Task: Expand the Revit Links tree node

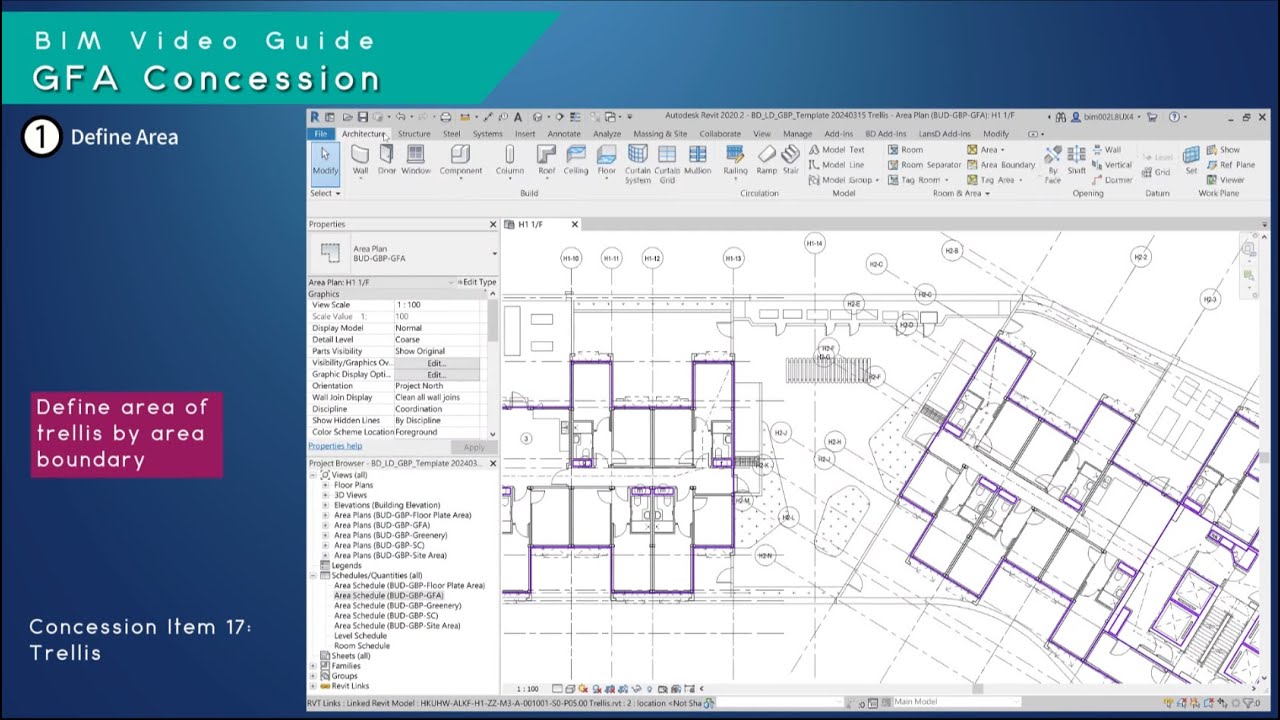Action: [x=313, y=686]
